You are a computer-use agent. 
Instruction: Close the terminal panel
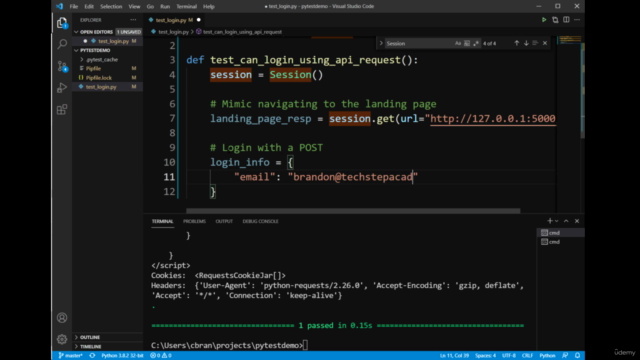click(x=577, y=221)
